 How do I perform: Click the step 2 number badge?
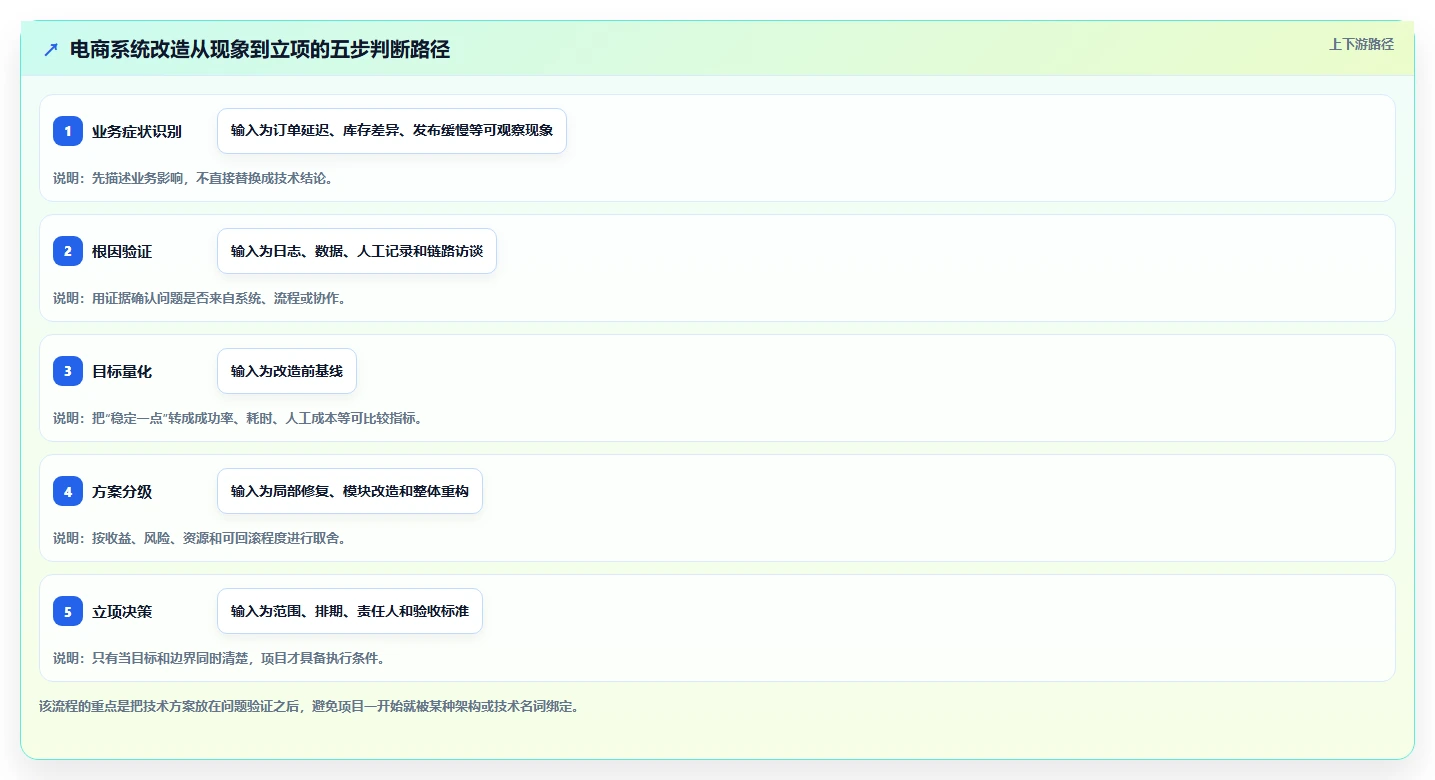coord(68,251)
